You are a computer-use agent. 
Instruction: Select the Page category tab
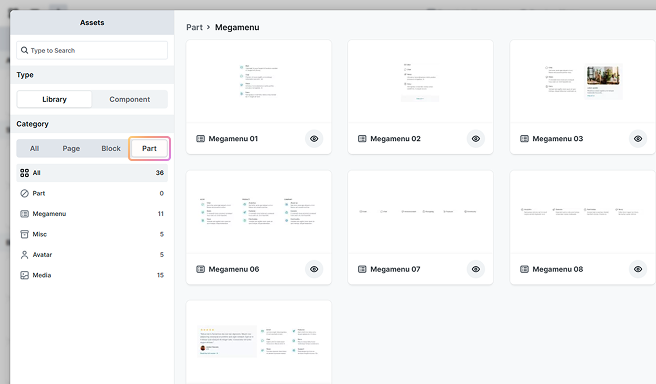[71, 148]
